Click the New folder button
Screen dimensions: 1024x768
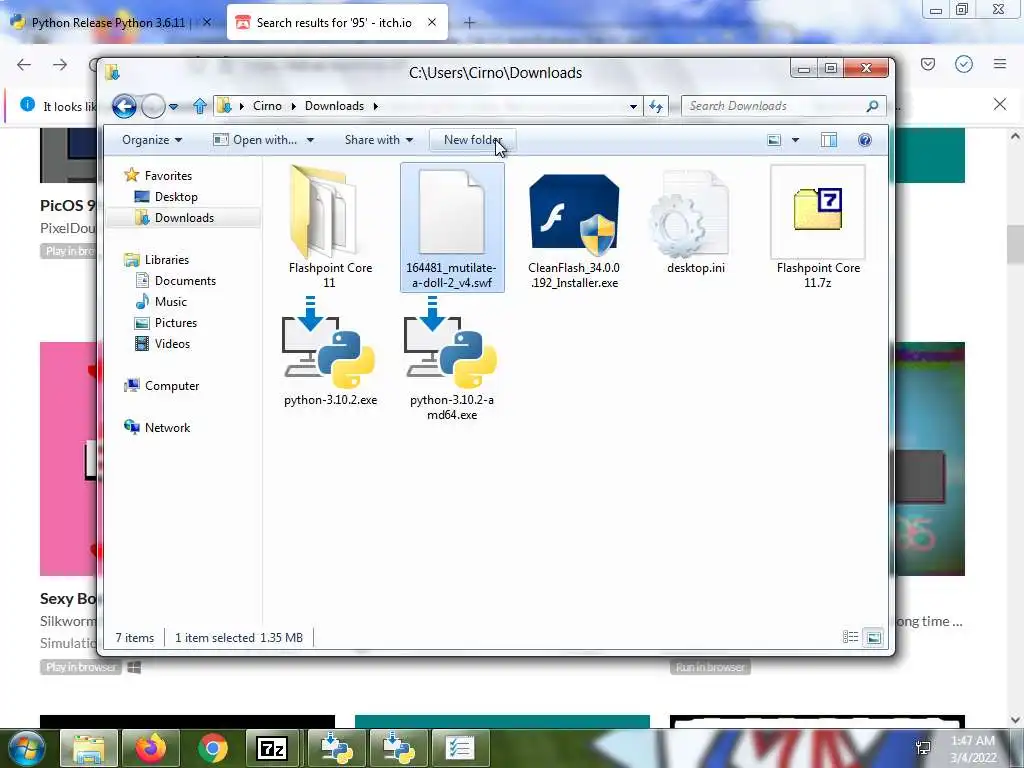473,140
